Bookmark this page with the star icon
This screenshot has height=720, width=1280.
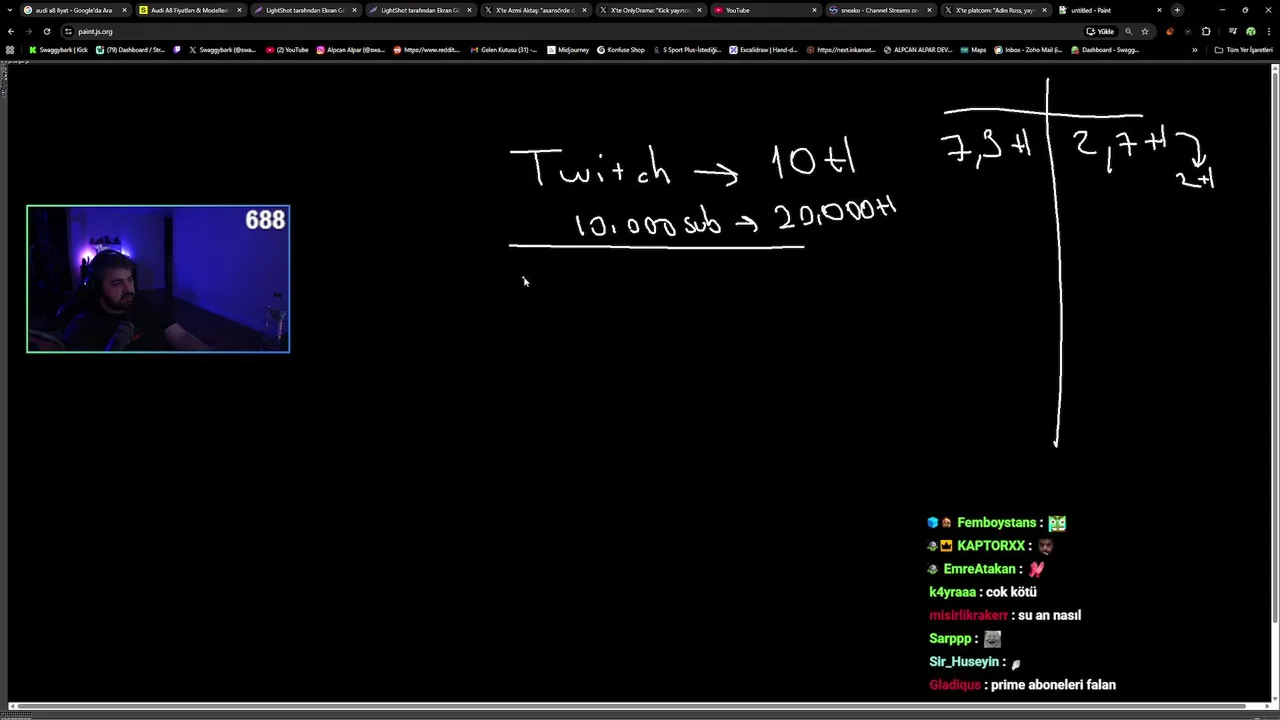coord(1145,31)
